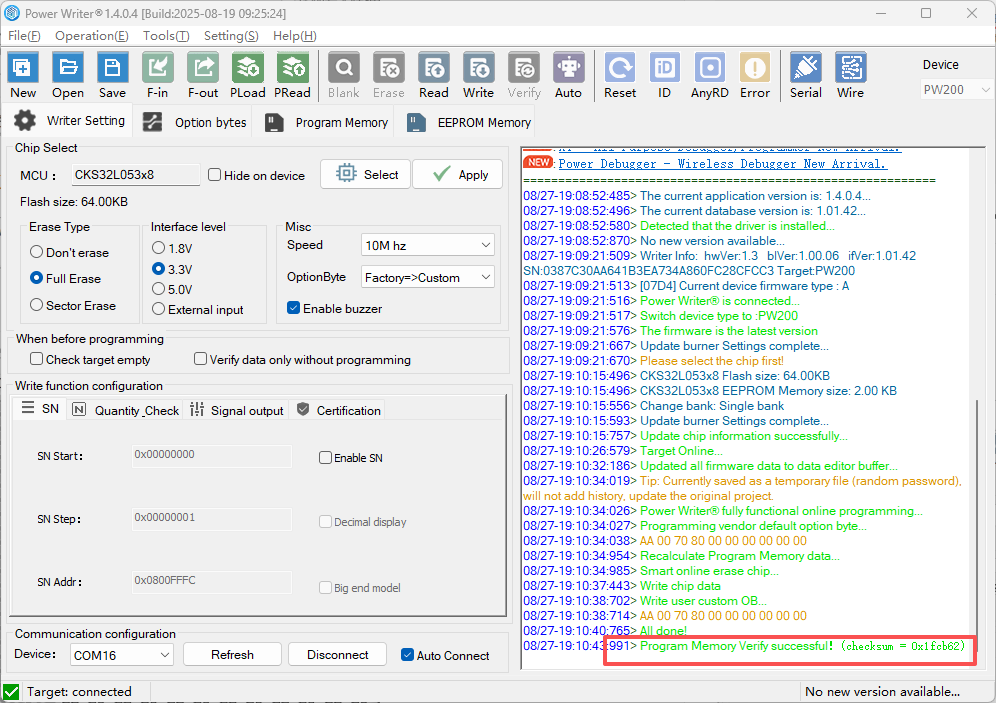
Task: Toggle the Enable buzzer checkbox
Action: (293, 308)
